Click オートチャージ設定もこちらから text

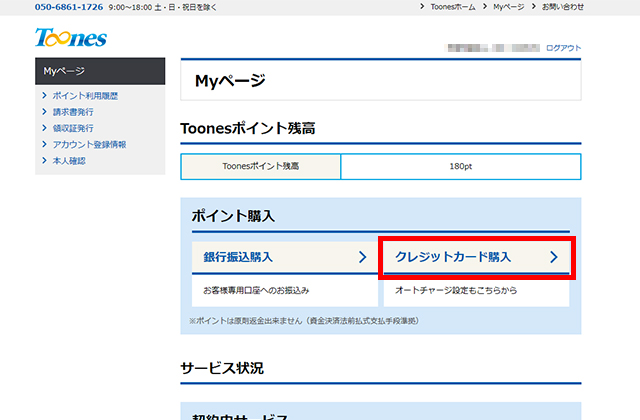456,290
